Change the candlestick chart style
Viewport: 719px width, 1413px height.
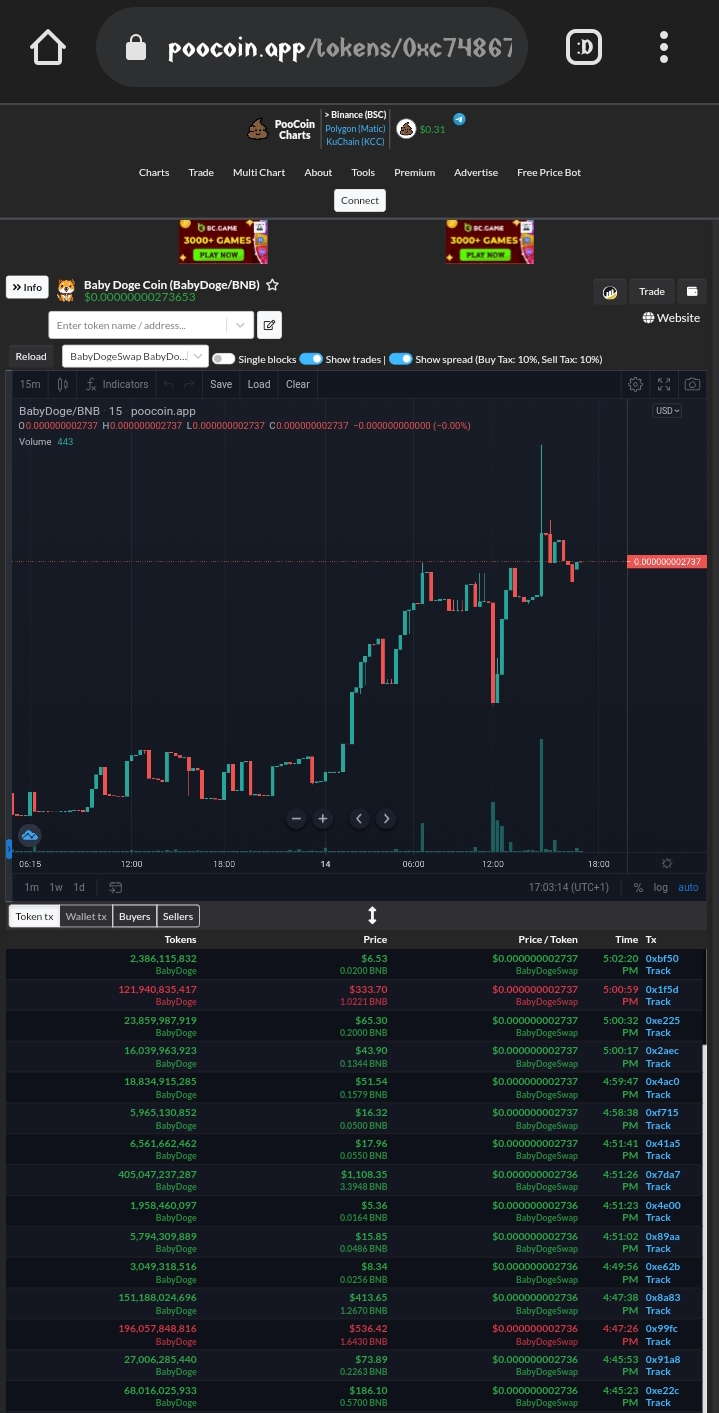[x=62, y=384]
